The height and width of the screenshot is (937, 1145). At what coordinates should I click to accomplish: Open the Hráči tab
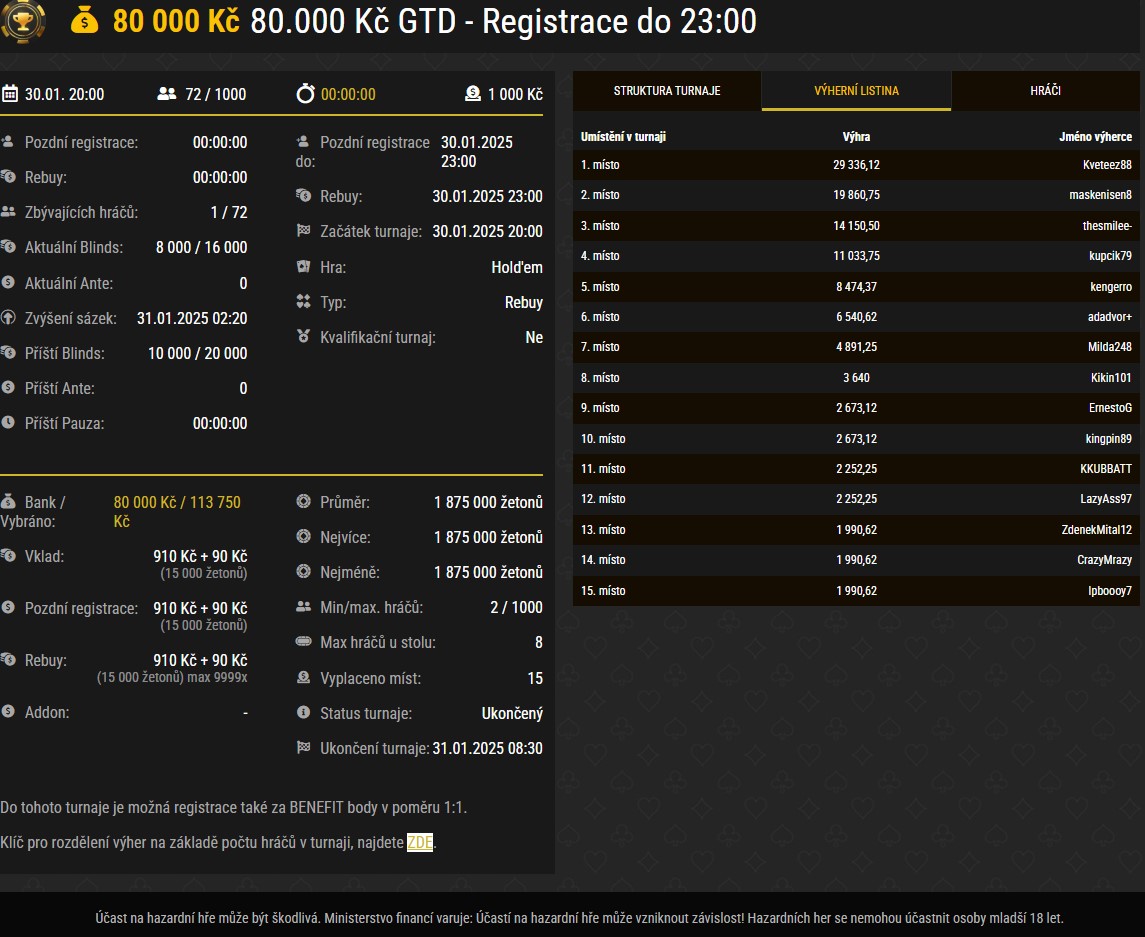[1045, 91]
